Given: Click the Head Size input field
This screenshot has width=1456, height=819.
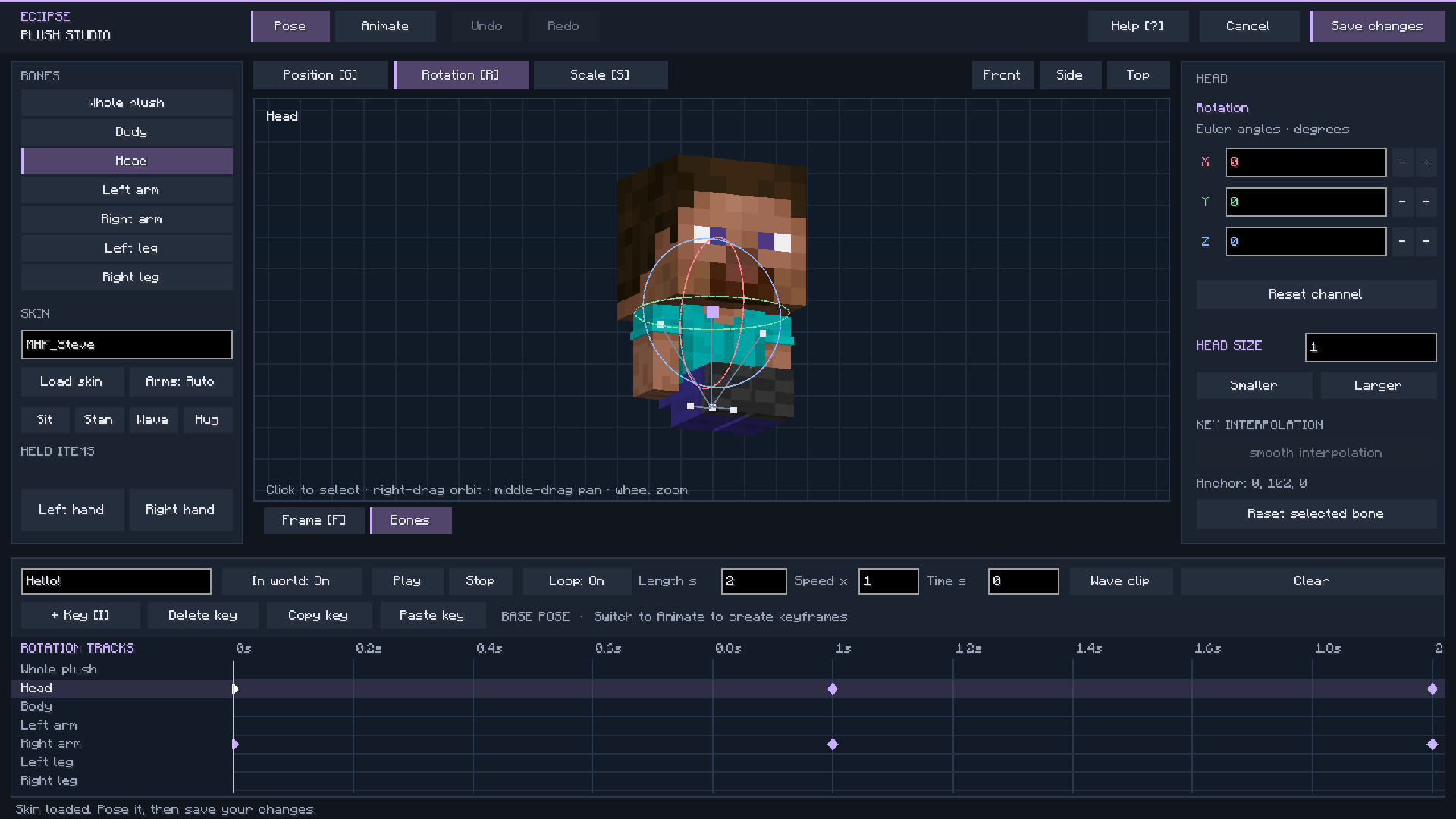Looking at the screenshot, I should click(1370, 347).
